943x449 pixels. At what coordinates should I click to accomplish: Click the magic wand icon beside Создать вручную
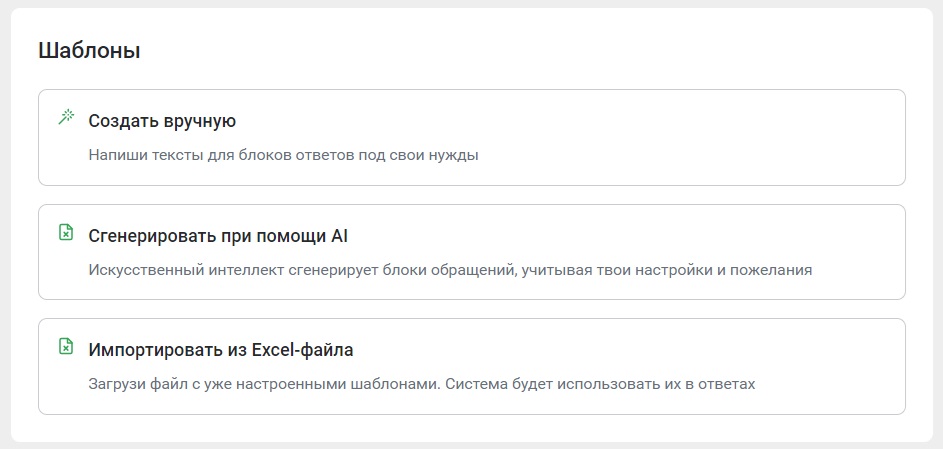coord(66,117)
